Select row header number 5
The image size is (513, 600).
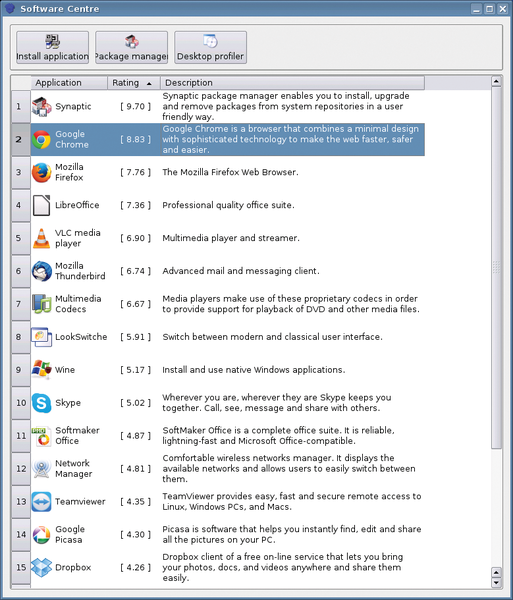click(21, 238)
